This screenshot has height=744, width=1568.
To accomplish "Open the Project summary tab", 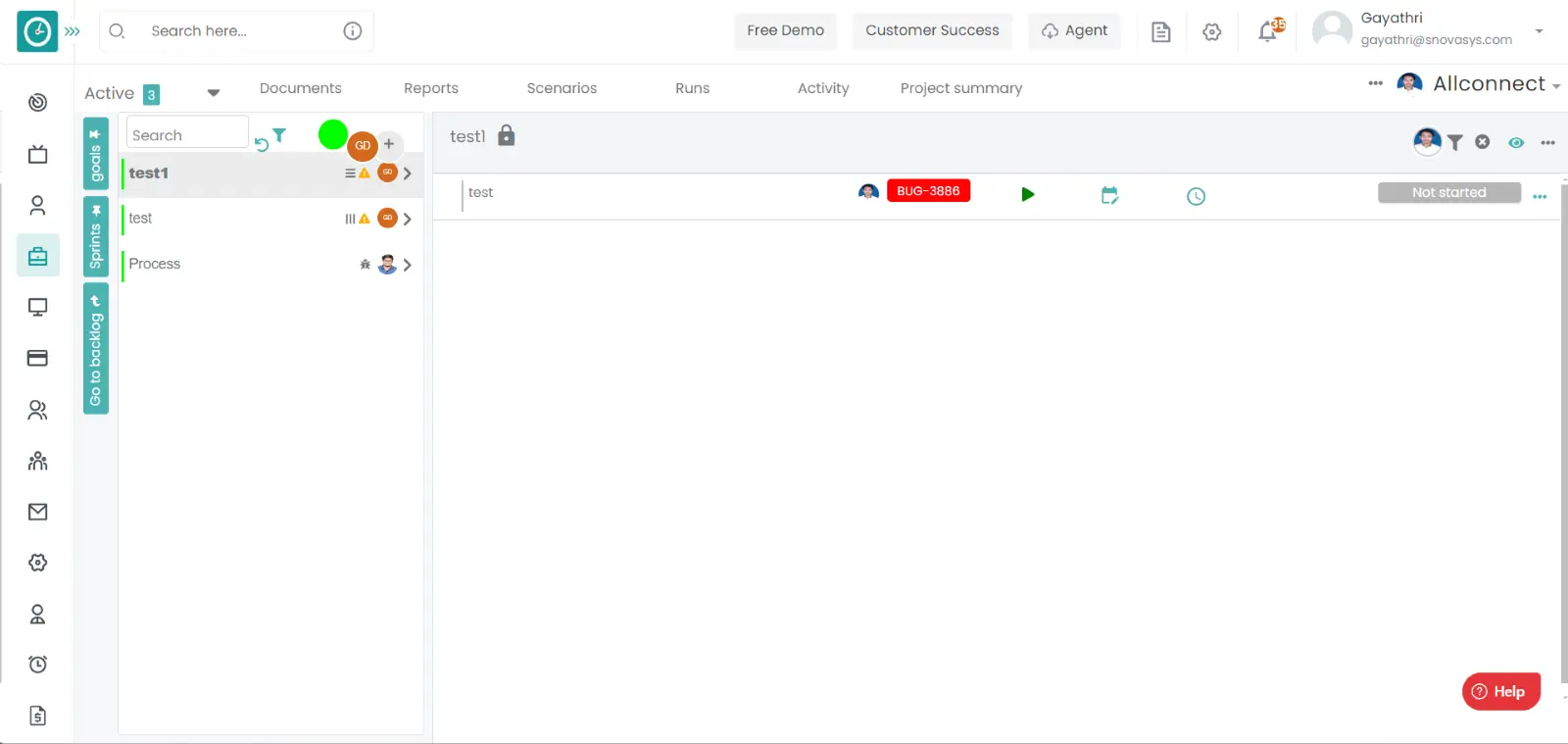I will pos(960,88).
